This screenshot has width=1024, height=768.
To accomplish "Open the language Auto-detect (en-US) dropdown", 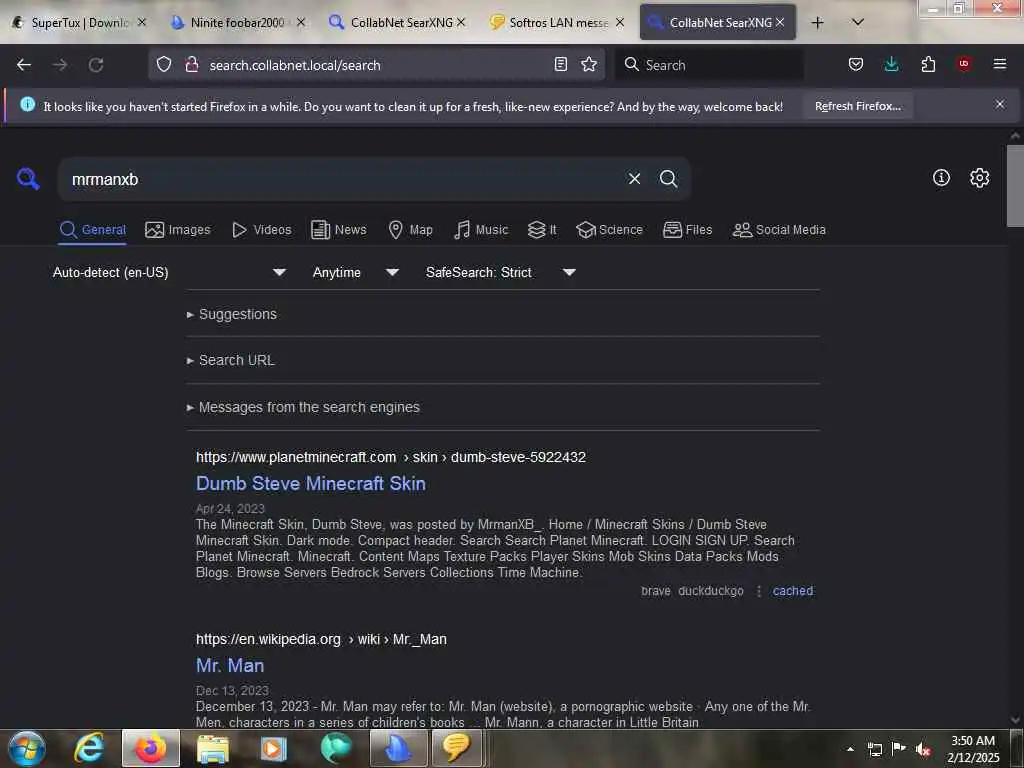I will tap(168, 272).
